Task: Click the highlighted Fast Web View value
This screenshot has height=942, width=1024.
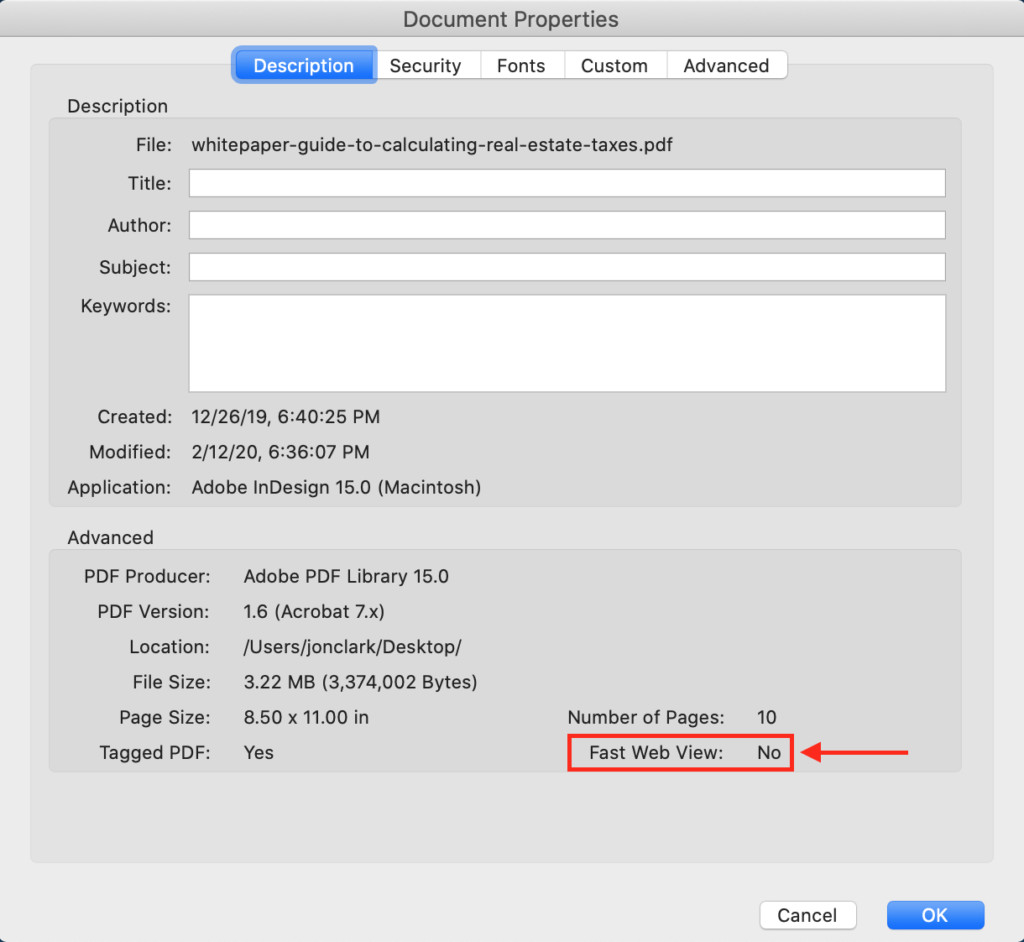Action: click(x=768, y=752)
